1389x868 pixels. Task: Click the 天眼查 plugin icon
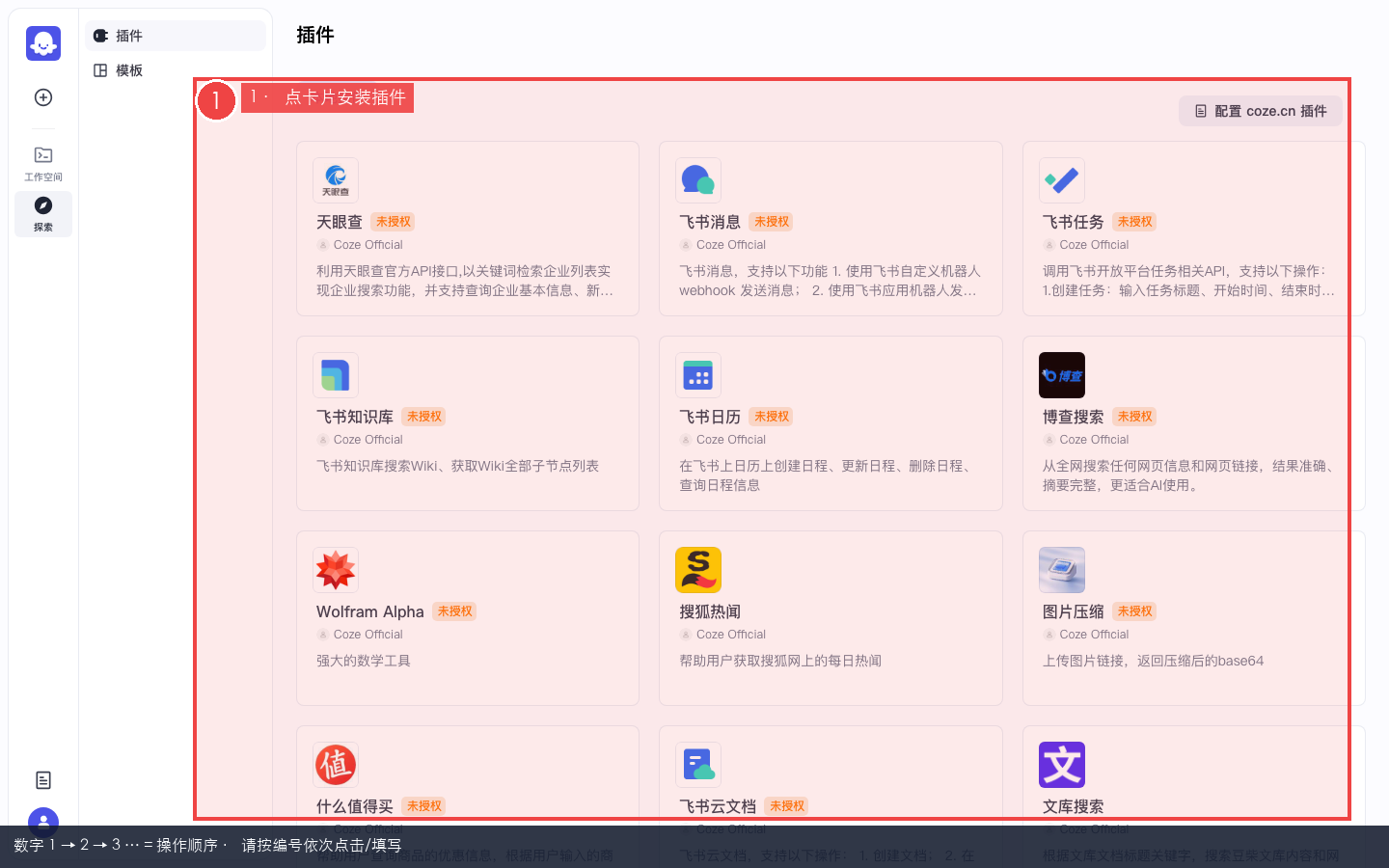[x=336, y=180]
